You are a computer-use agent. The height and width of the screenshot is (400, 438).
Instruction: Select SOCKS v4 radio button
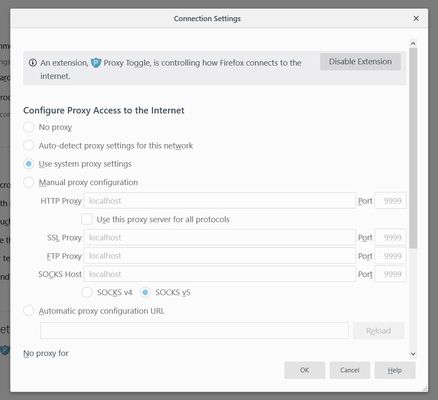[87, 292]
